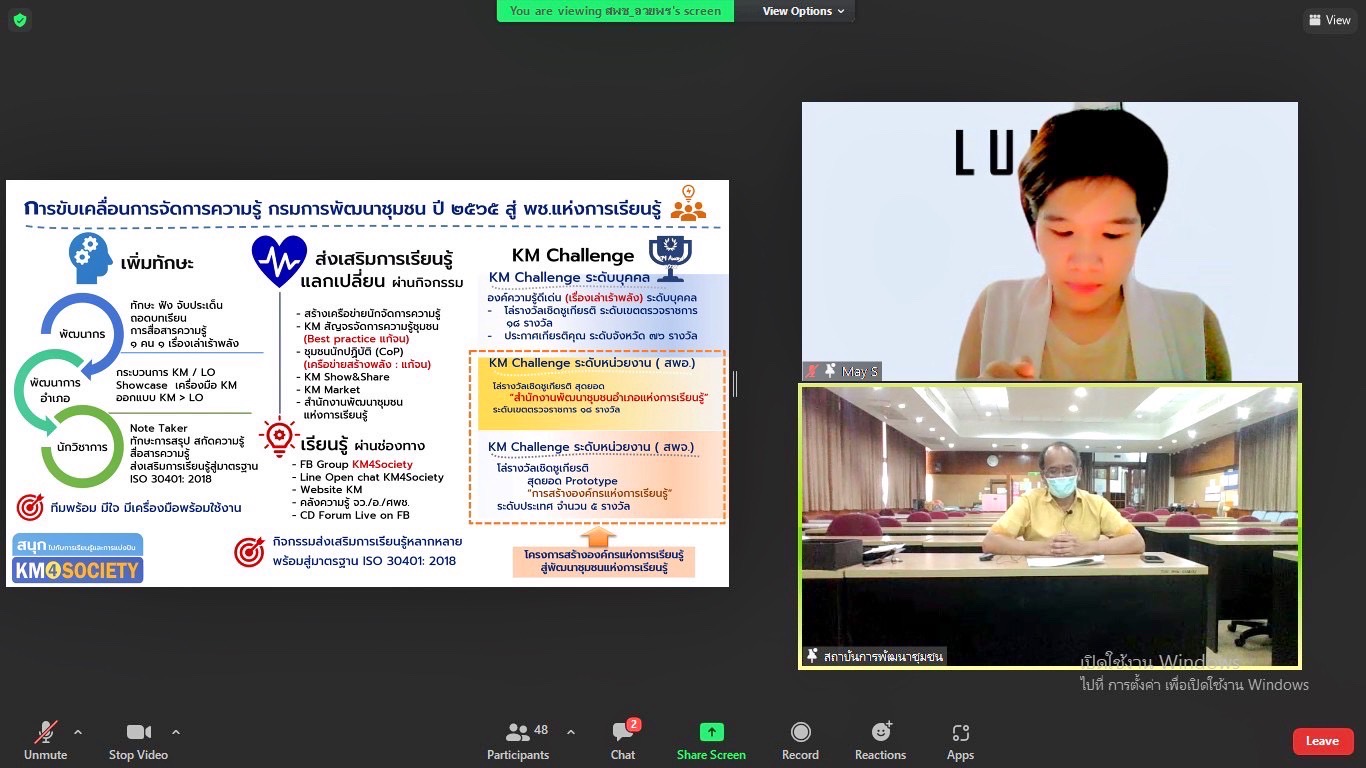This screenshot has width=1366, height=768.
Task: Open the View Options menu
Action: pos(803,11)
